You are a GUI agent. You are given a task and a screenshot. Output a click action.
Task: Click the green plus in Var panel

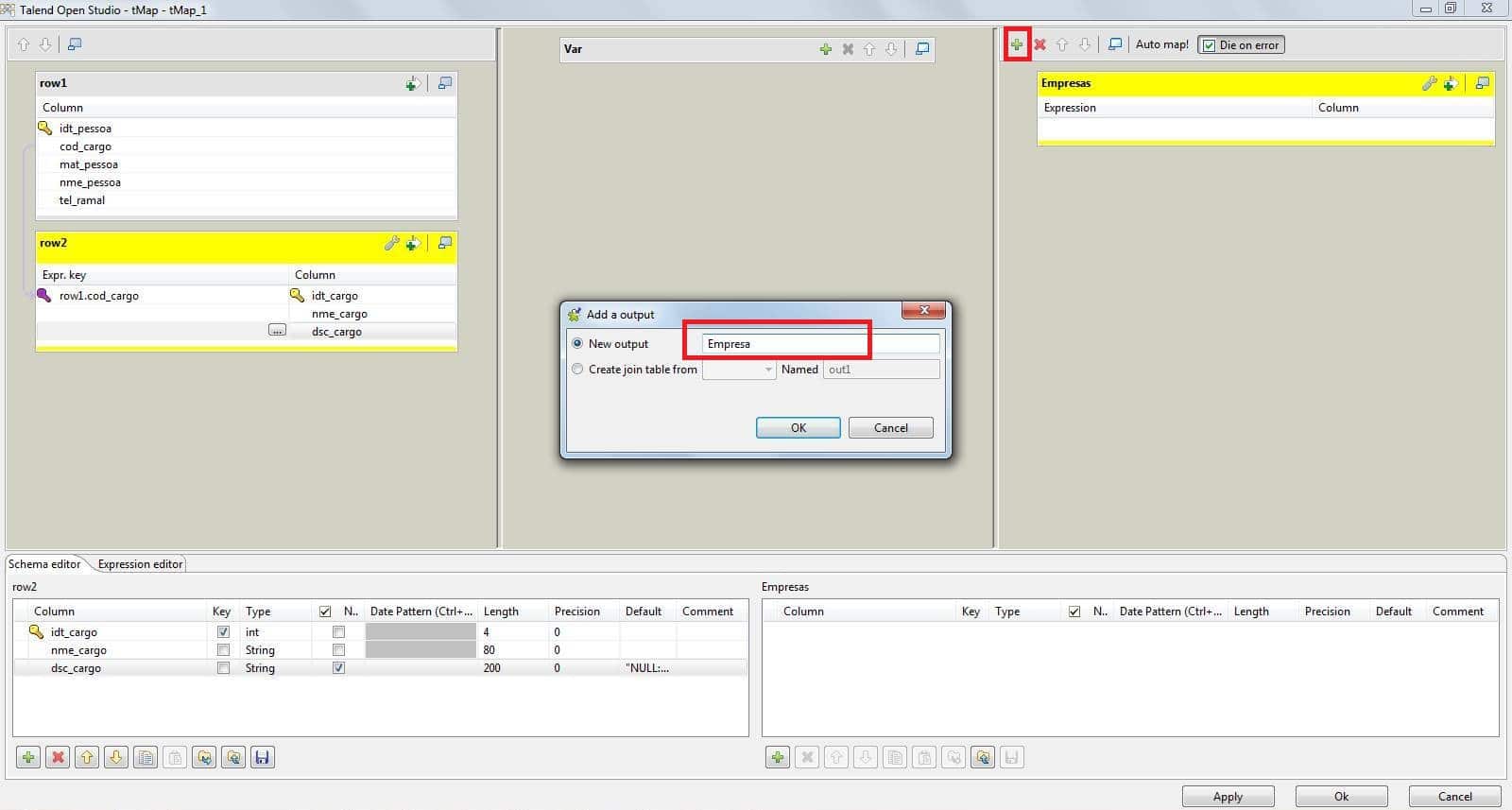[825, 49]
